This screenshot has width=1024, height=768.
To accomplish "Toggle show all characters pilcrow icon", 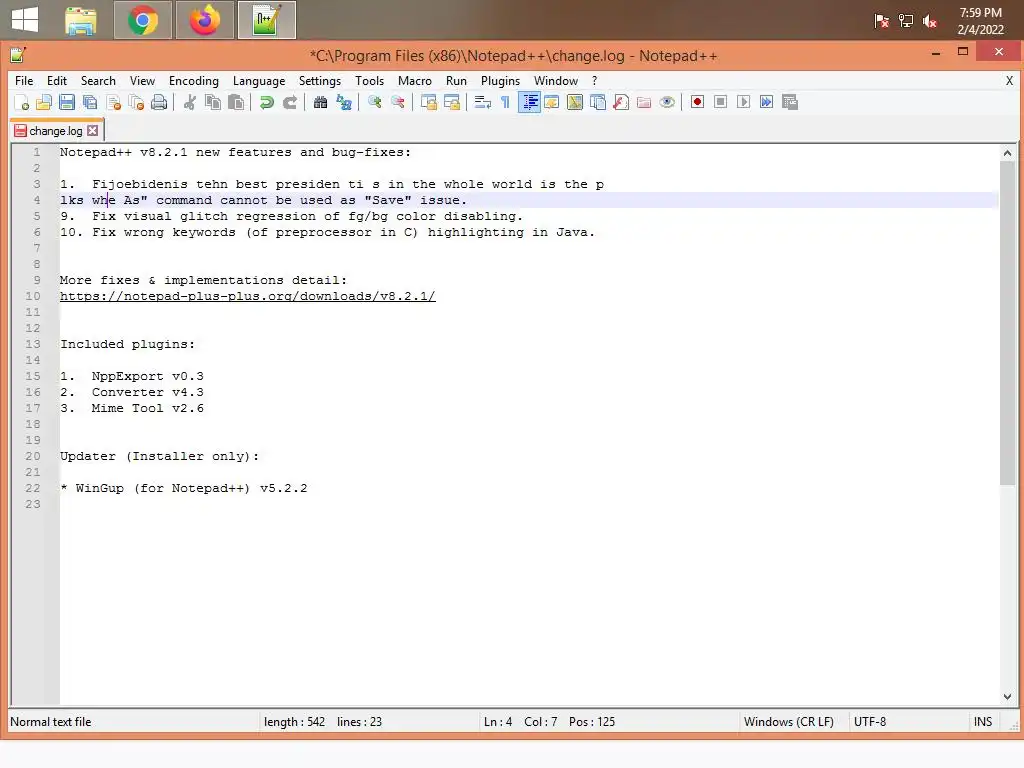I will (505, 103).
